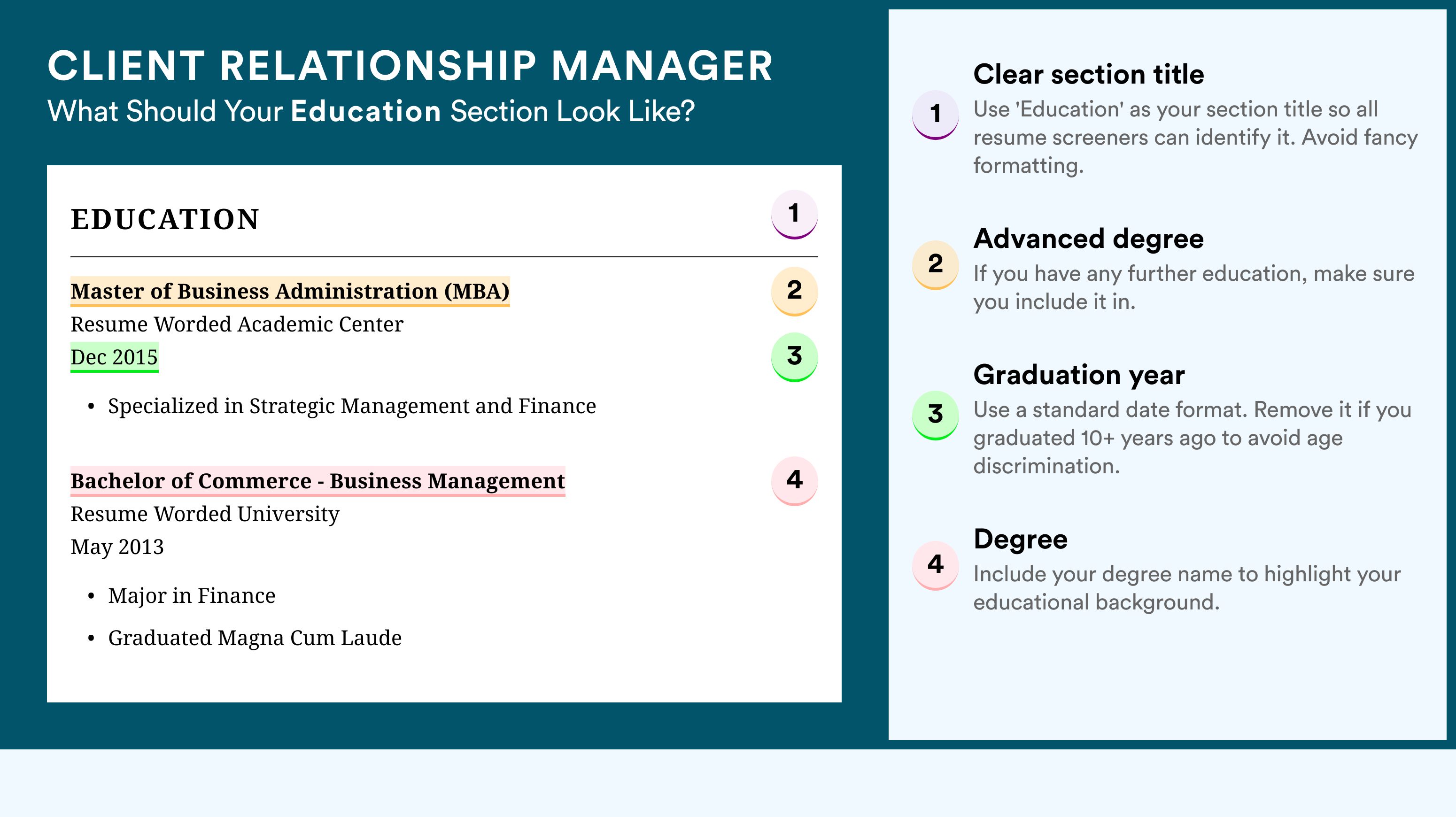Click Resume Worded University text
Screen dimensions: 1456x817
(x=205, y=514)
